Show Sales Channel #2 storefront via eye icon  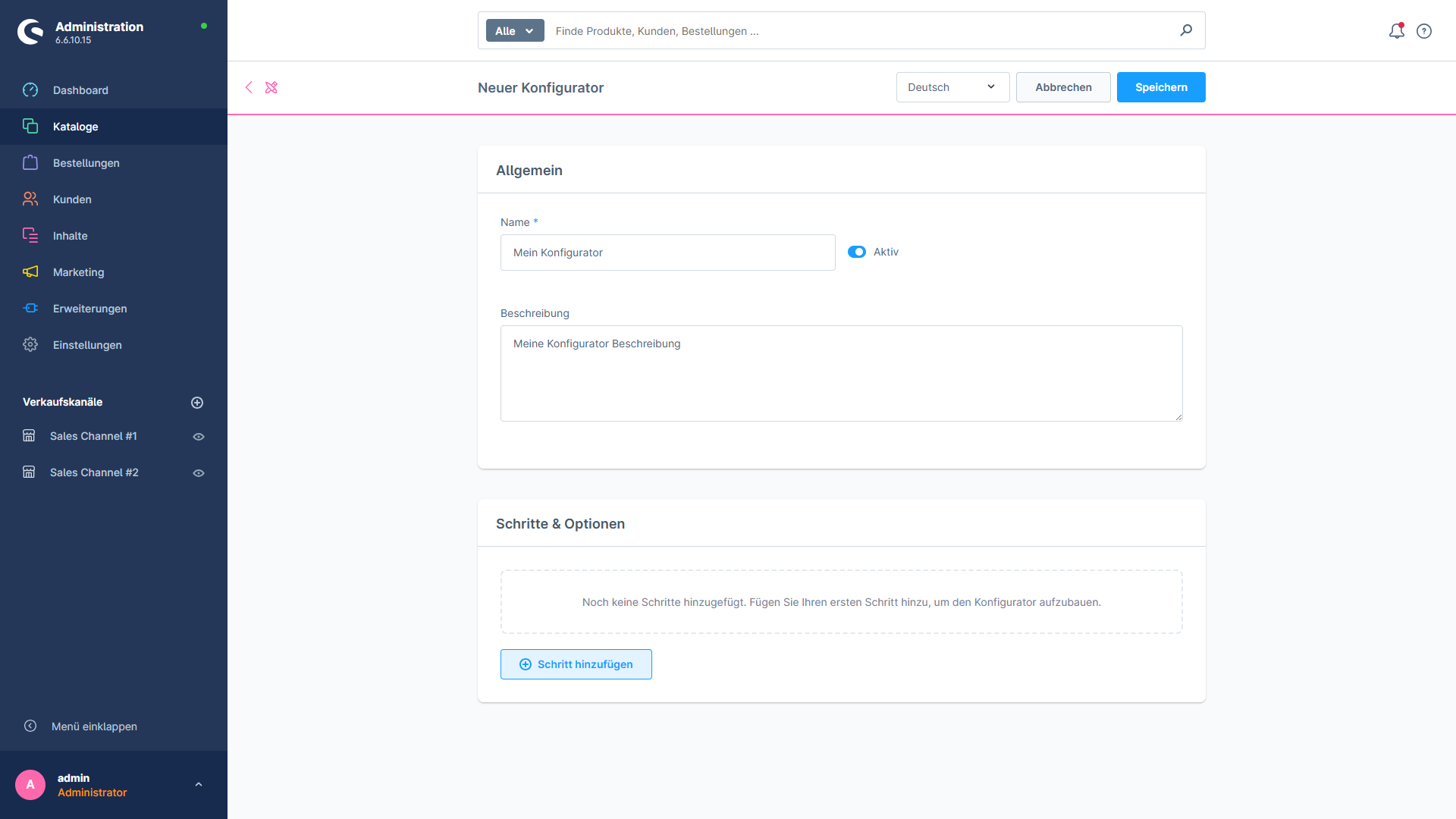point(199,473)
